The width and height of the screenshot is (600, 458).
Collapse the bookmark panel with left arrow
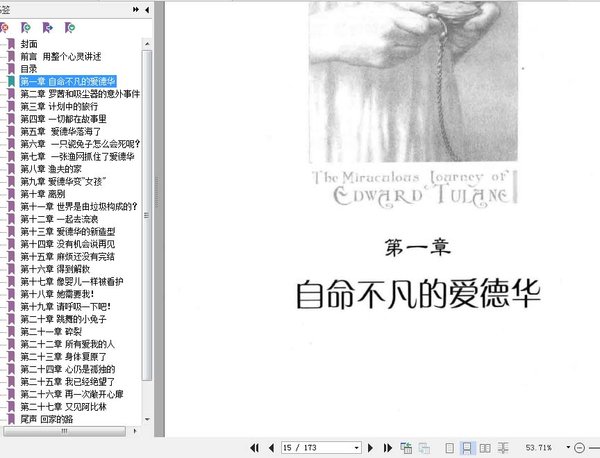147,10
